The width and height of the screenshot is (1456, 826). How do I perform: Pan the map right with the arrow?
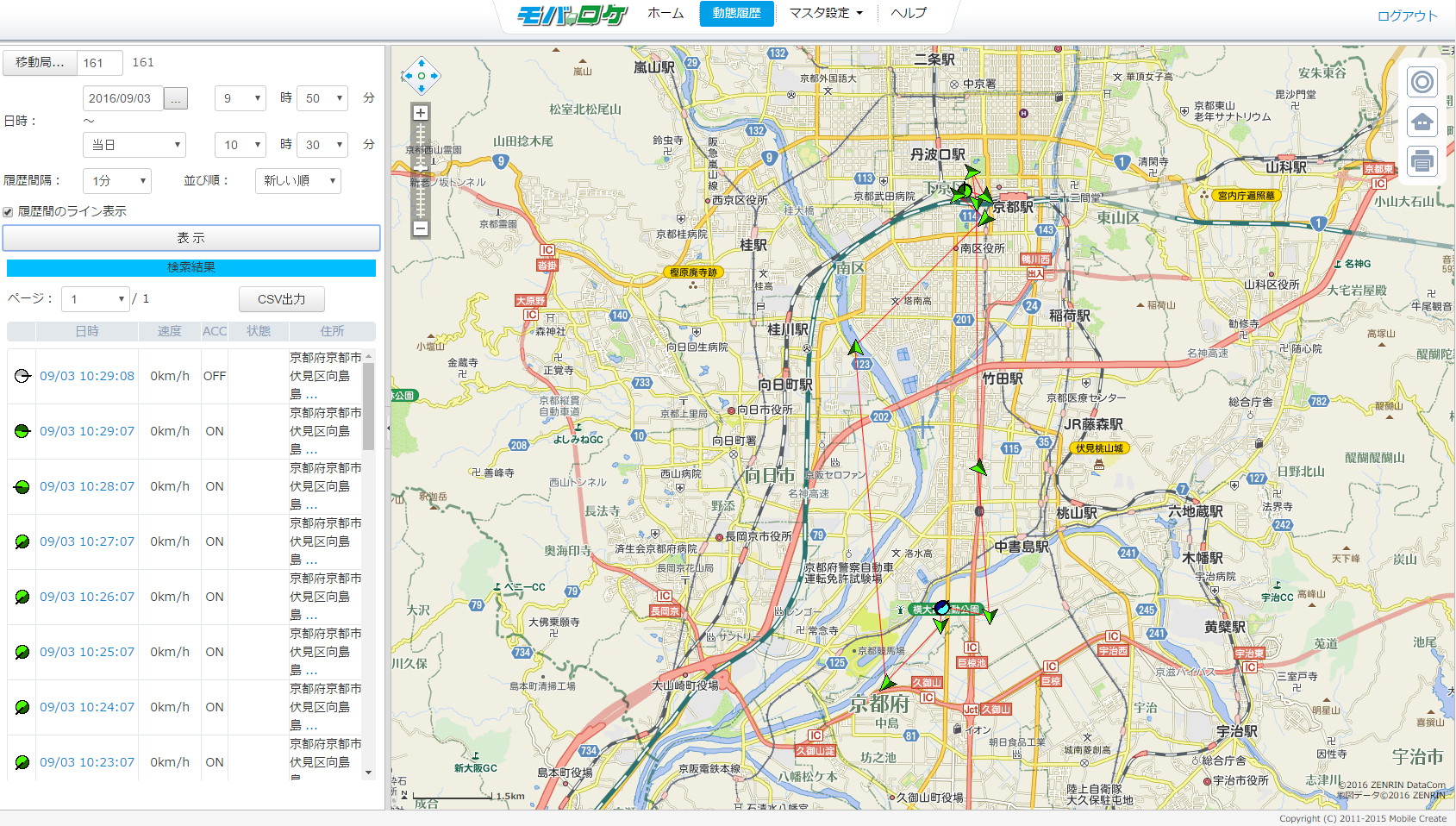click(x=434, y=76)
